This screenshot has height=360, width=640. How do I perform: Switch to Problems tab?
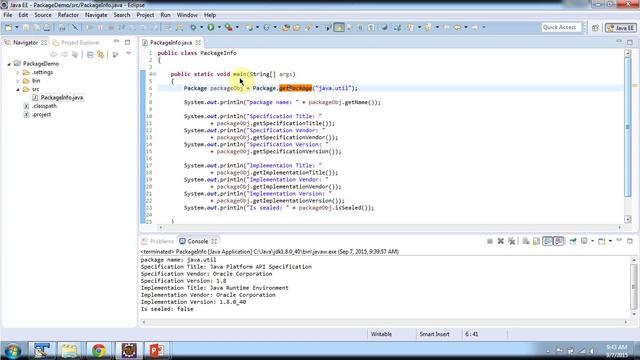158,241
